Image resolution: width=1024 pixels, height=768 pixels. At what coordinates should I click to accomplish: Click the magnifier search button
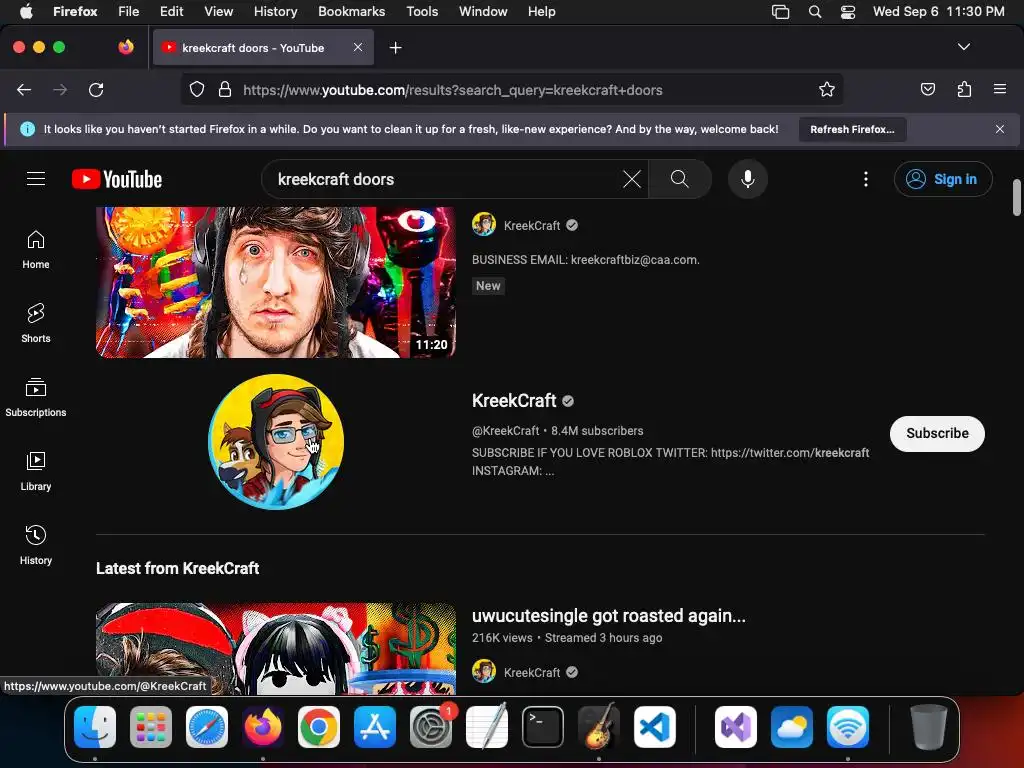coord(680,179)
